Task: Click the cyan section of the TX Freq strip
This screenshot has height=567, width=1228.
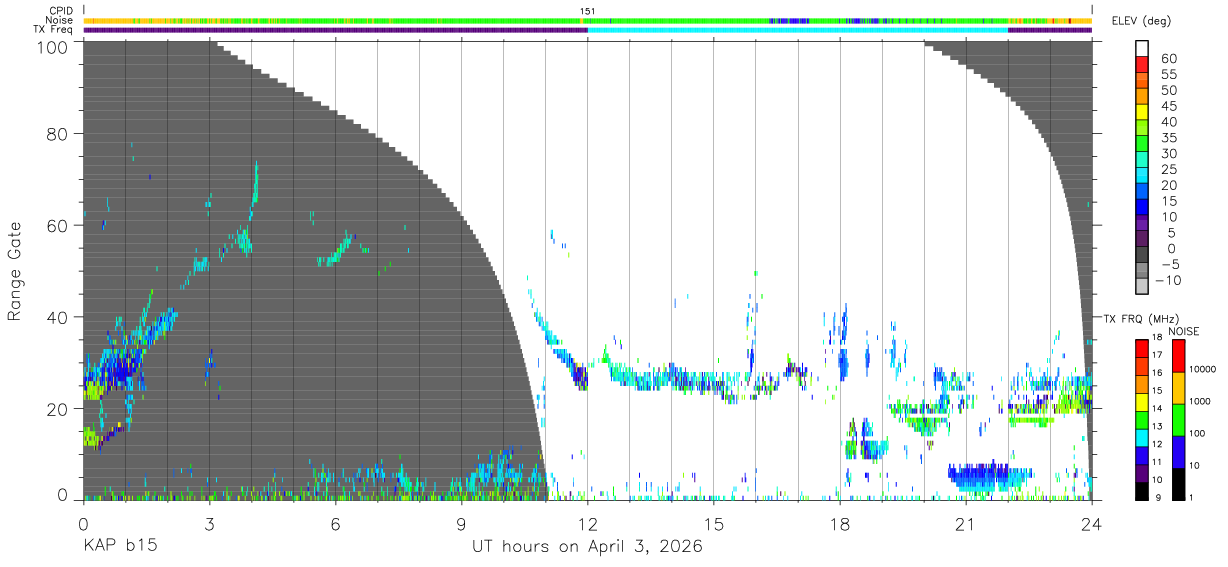Action: (798, 29)
